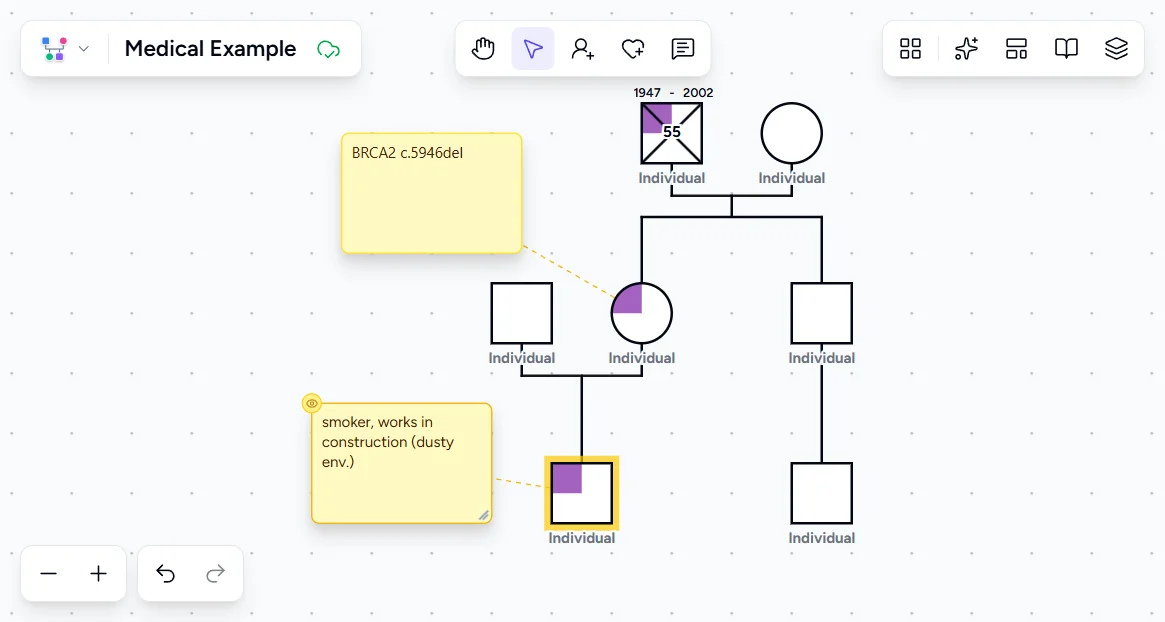
Task: Open the layout templates icon
Action: pos(1016,49)
